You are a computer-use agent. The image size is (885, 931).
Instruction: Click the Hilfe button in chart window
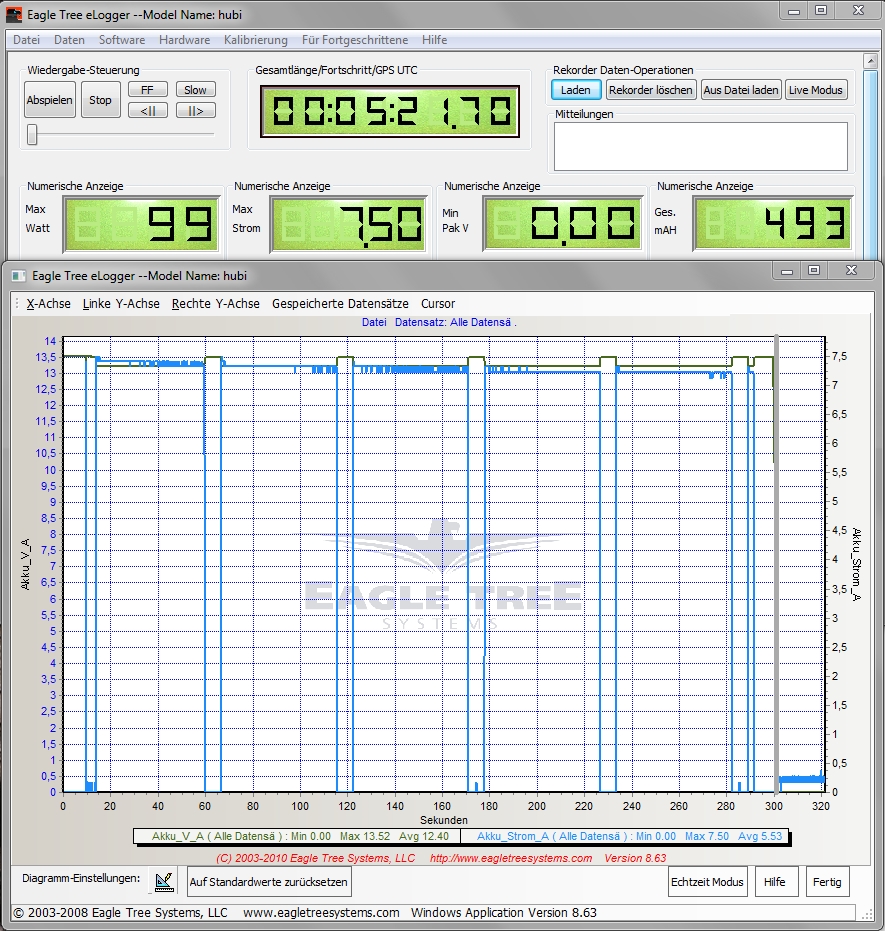(x=774, y=882)
